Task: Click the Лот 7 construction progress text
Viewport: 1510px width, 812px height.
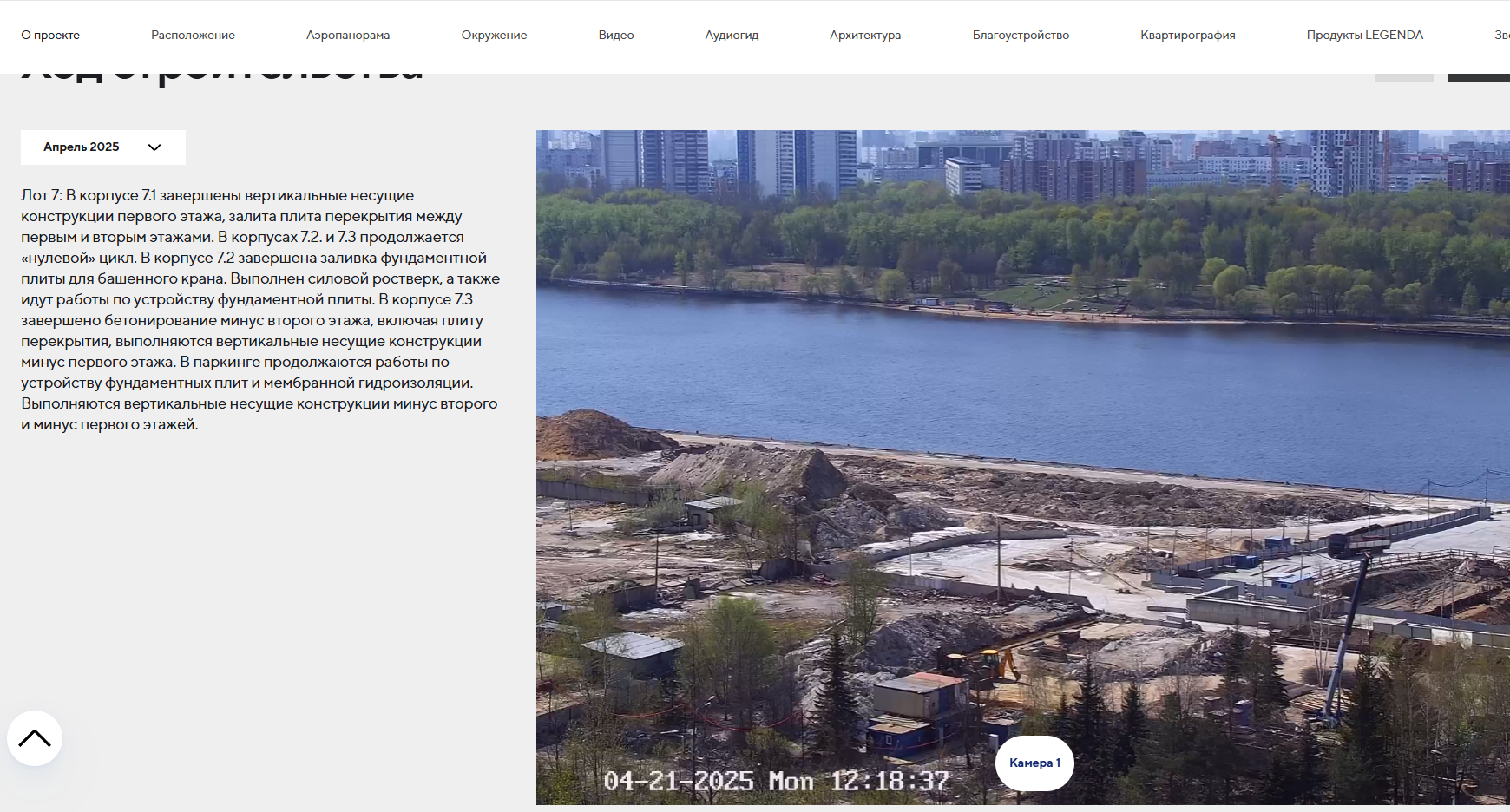Action: (260, 310)
